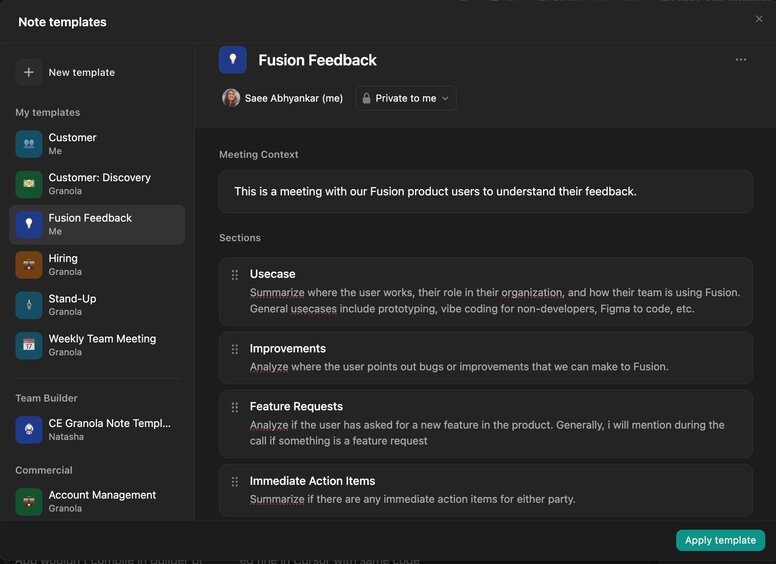
Task: Click the My templates heading
Action: pyautogui.click(x=48, y=113)
